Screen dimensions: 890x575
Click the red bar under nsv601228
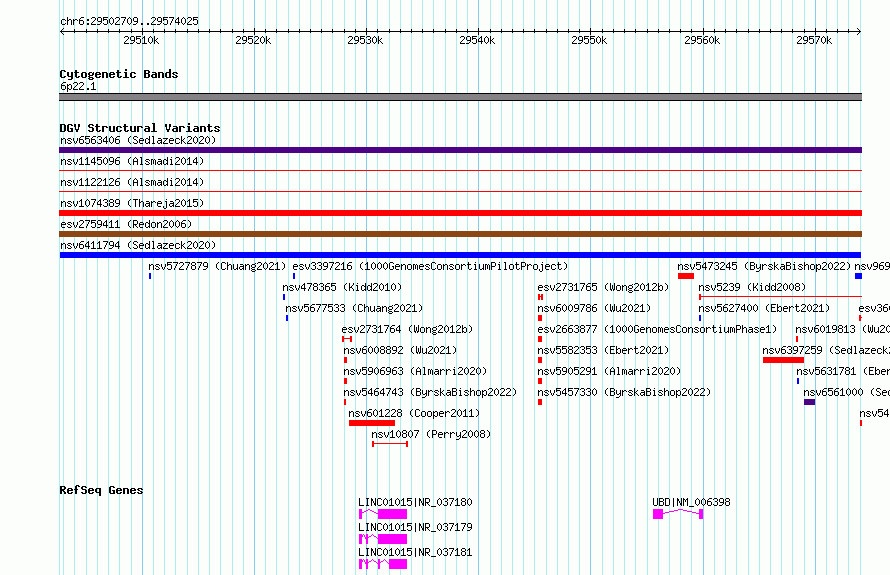(x=372, y=423)
